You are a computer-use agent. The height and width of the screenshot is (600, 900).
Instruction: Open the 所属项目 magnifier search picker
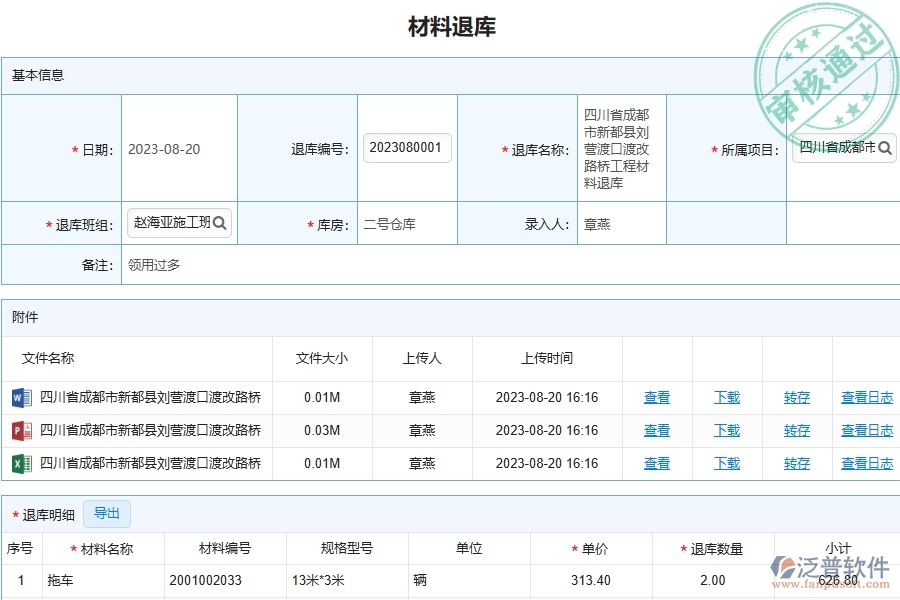(884, 147)
